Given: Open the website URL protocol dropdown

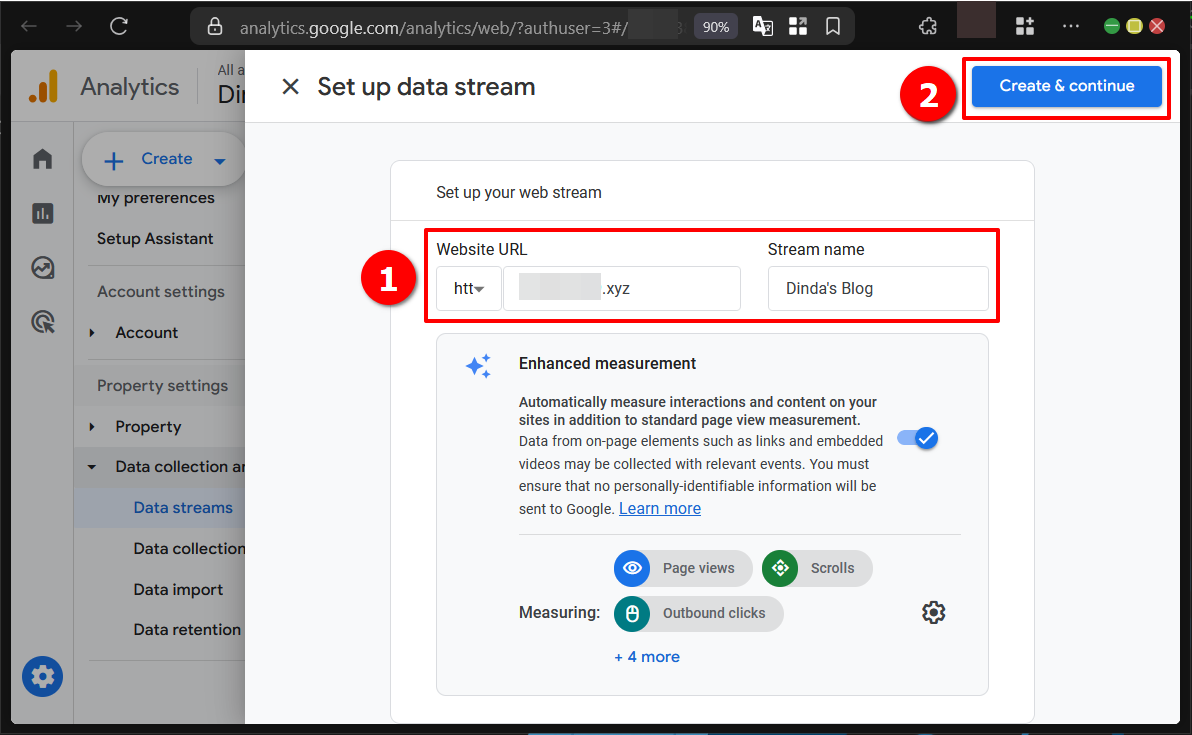Looking at the screenshot, I should click(x=468, y=288).
